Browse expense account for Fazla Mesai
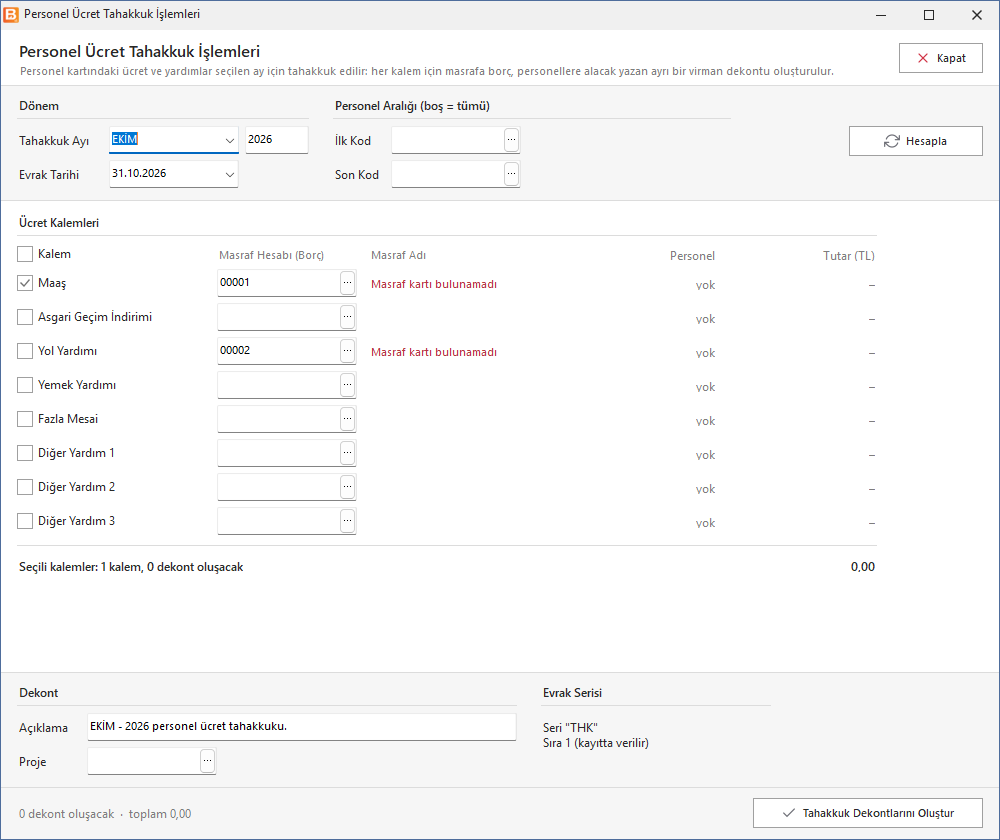The height and width of the screenshot is (840, 1000). point(347,418)
